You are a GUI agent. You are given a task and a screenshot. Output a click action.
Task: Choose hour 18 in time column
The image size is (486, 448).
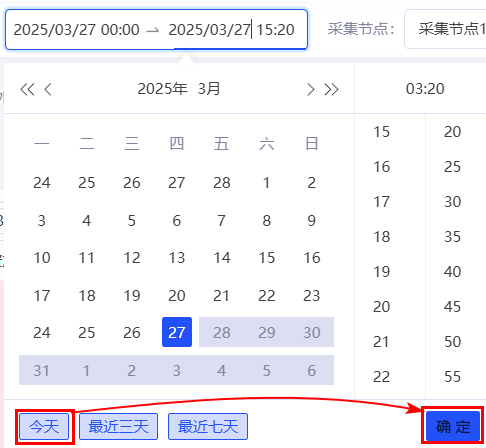[x=382, y=237]
